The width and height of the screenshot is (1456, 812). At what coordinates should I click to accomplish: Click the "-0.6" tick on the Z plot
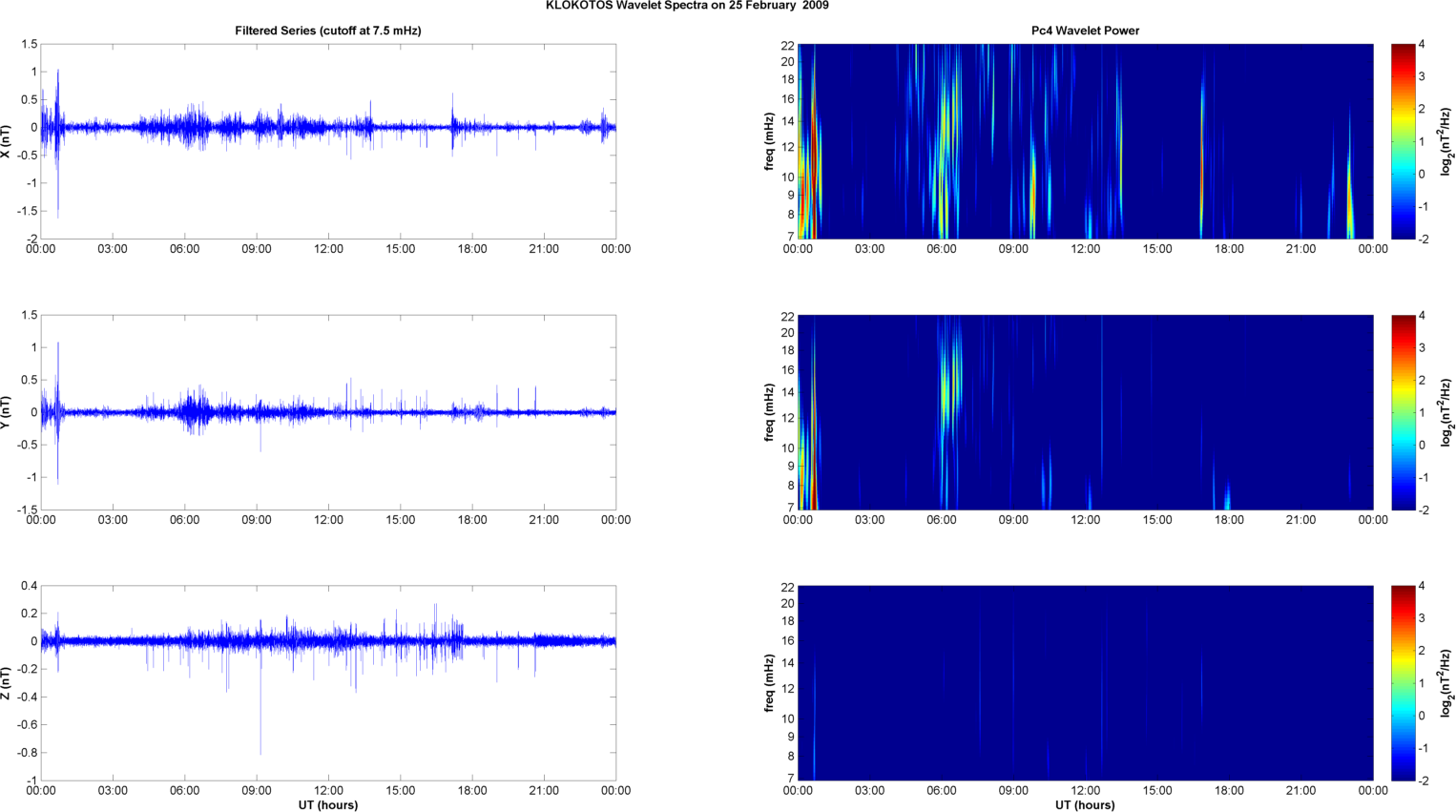click(27, 725)
